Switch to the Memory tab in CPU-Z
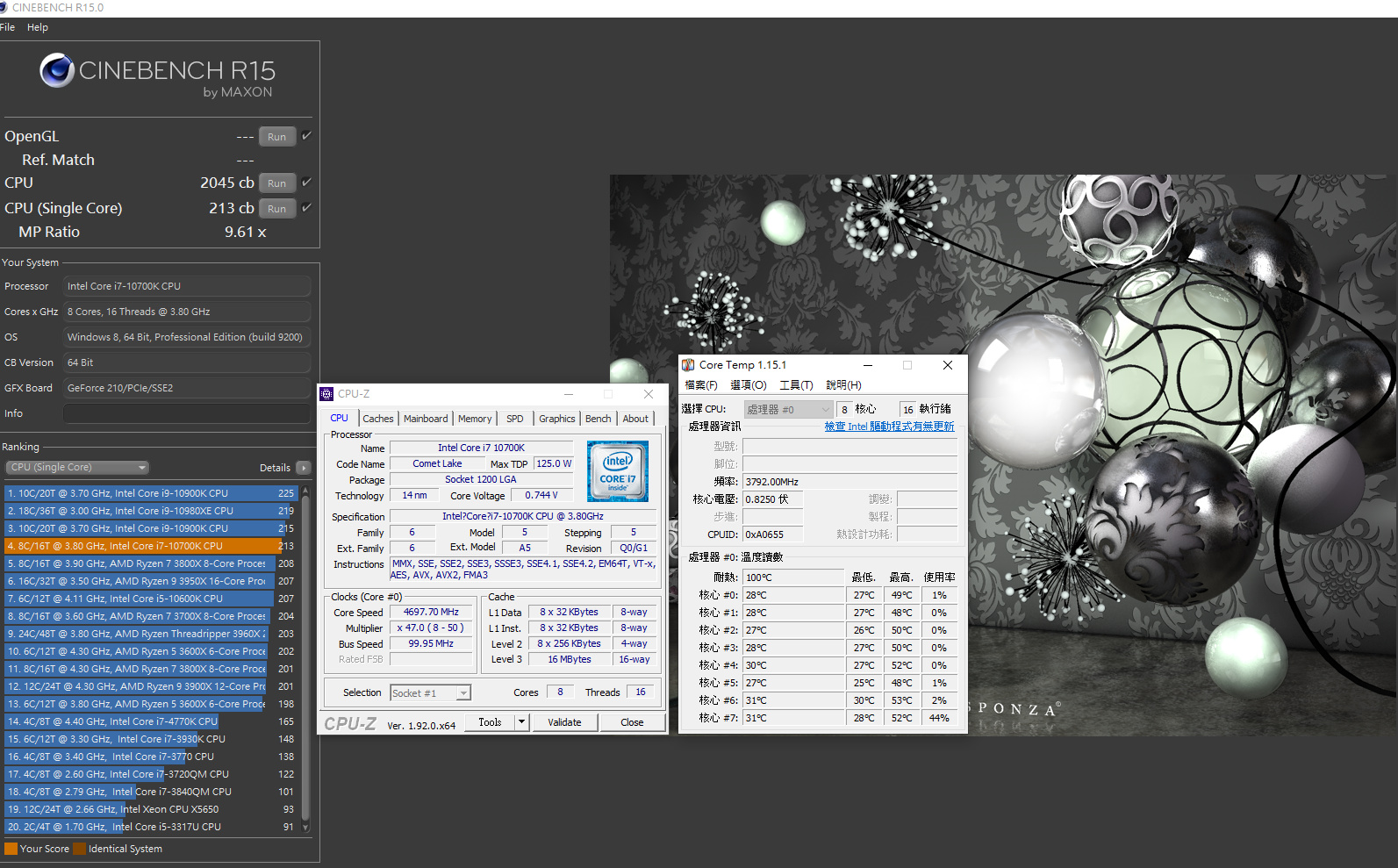 coord(475,419)
